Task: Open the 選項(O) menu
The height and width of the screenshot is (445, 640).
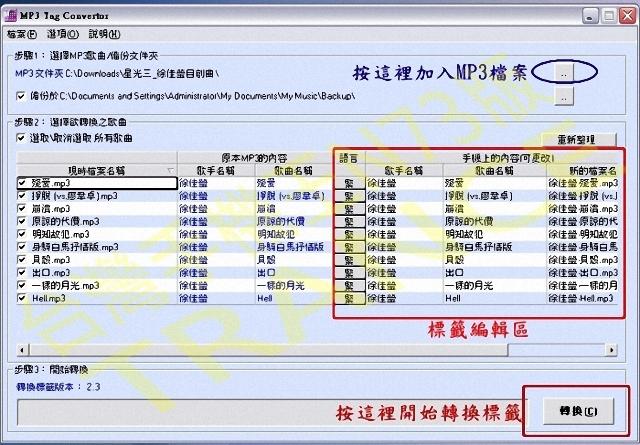Action: [x=63, y=34]
